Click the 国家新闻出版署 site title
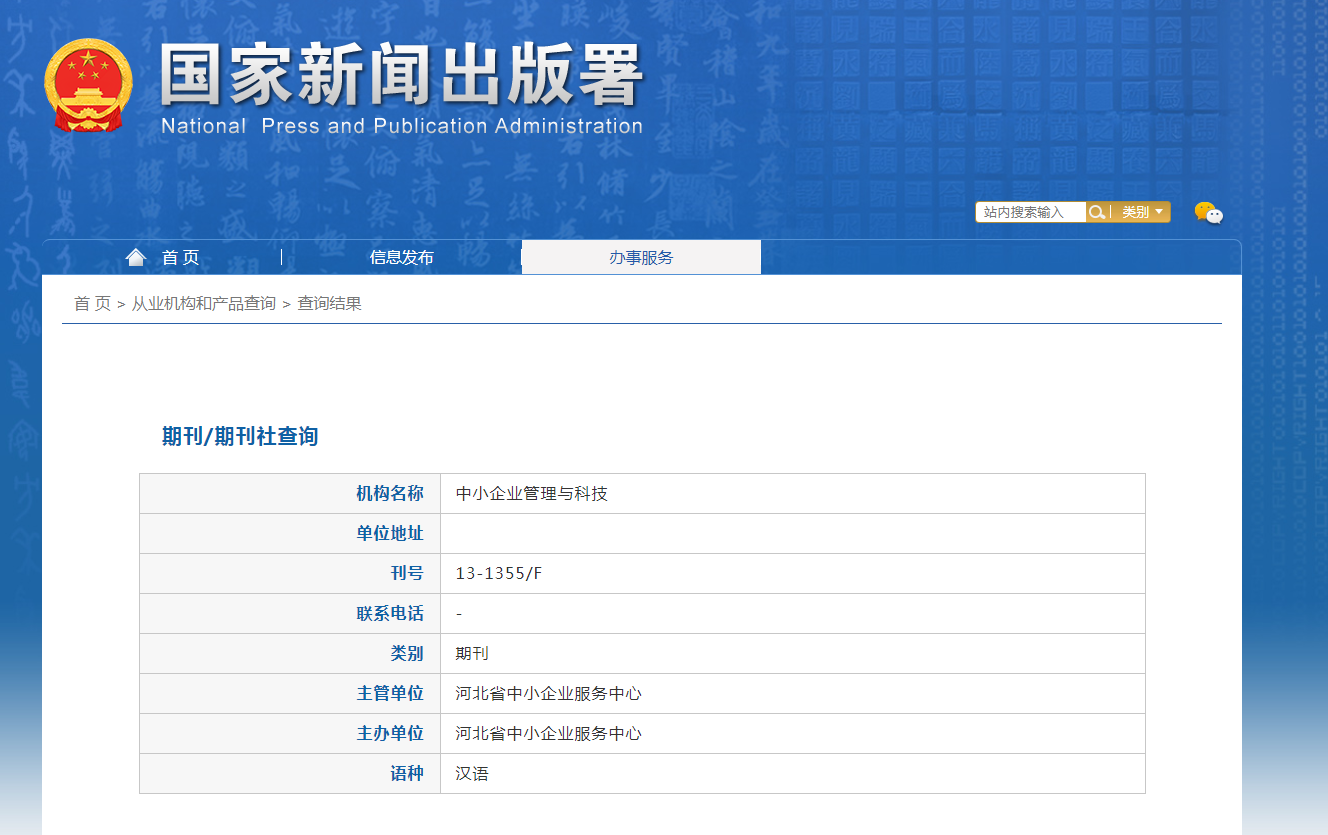 (400, 76)
